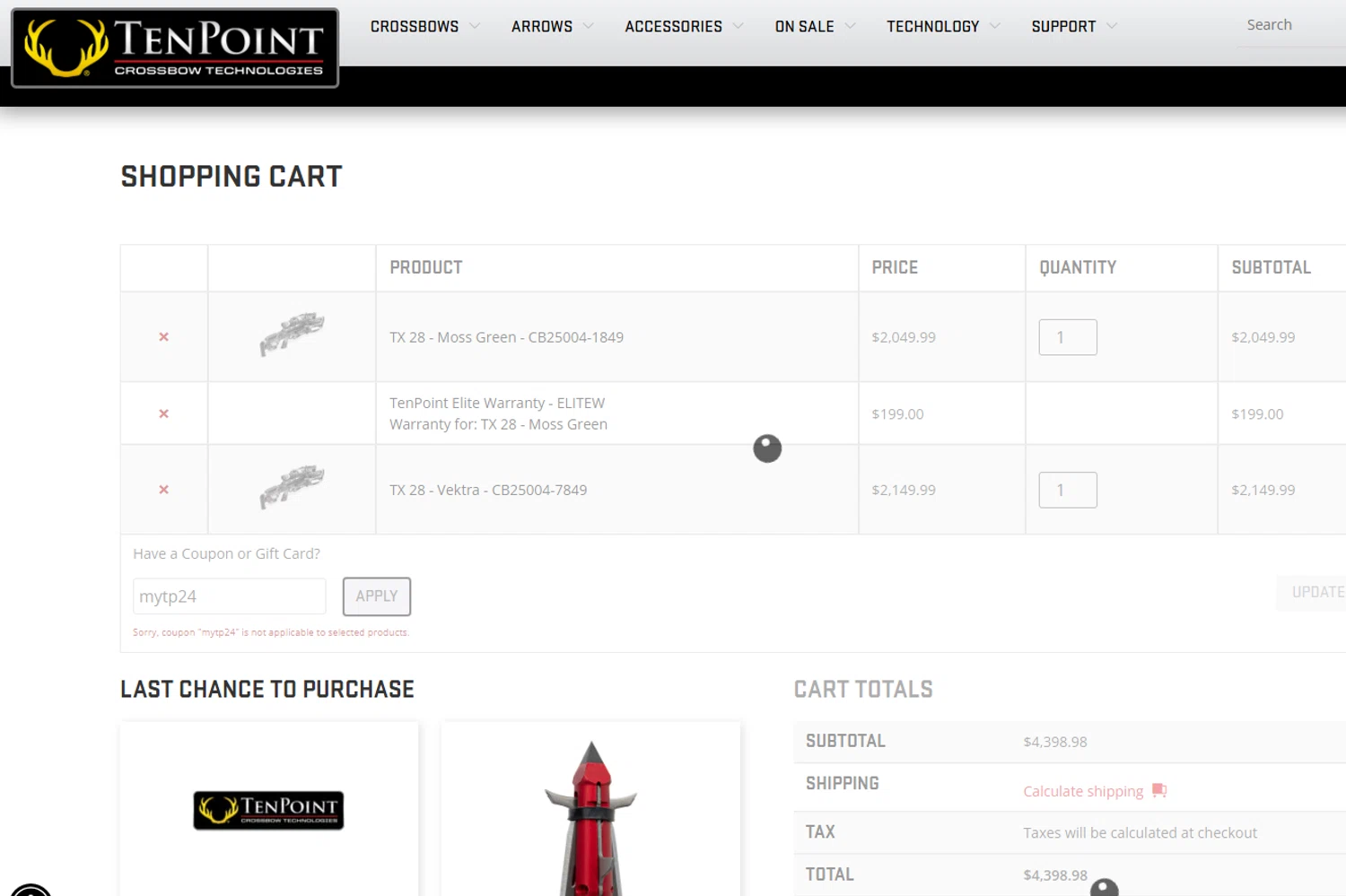Open TX 28 - Moss Green product link
1346x896 pixels.
click(x=506, y=337)
